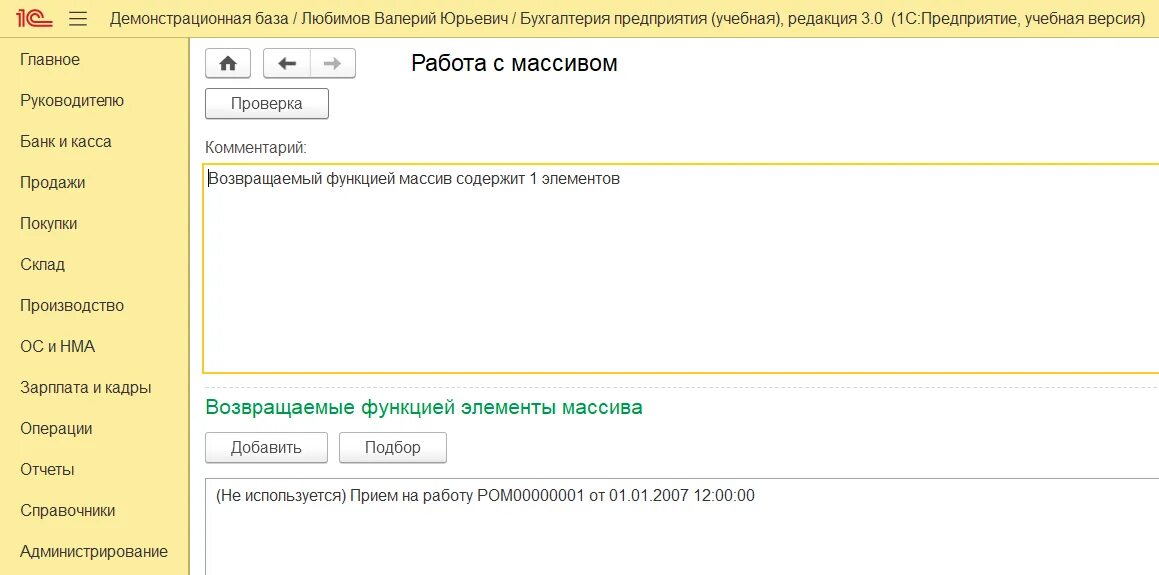Open the Администрирование section
Viewport: 1159px width, 575px height.
tap(94, 551)
